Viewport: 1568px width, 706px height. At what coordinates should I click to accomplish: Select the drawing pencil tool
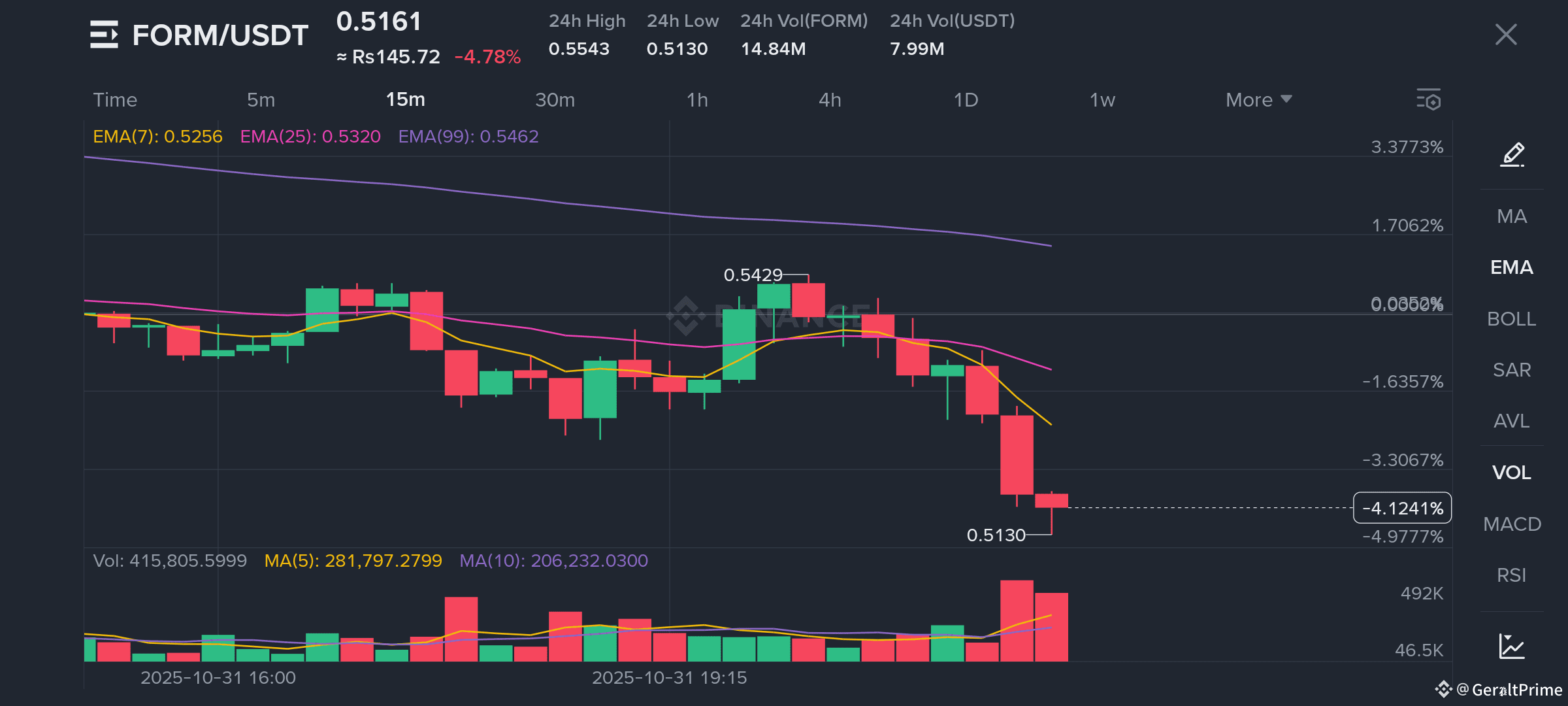coord(1511,155)
